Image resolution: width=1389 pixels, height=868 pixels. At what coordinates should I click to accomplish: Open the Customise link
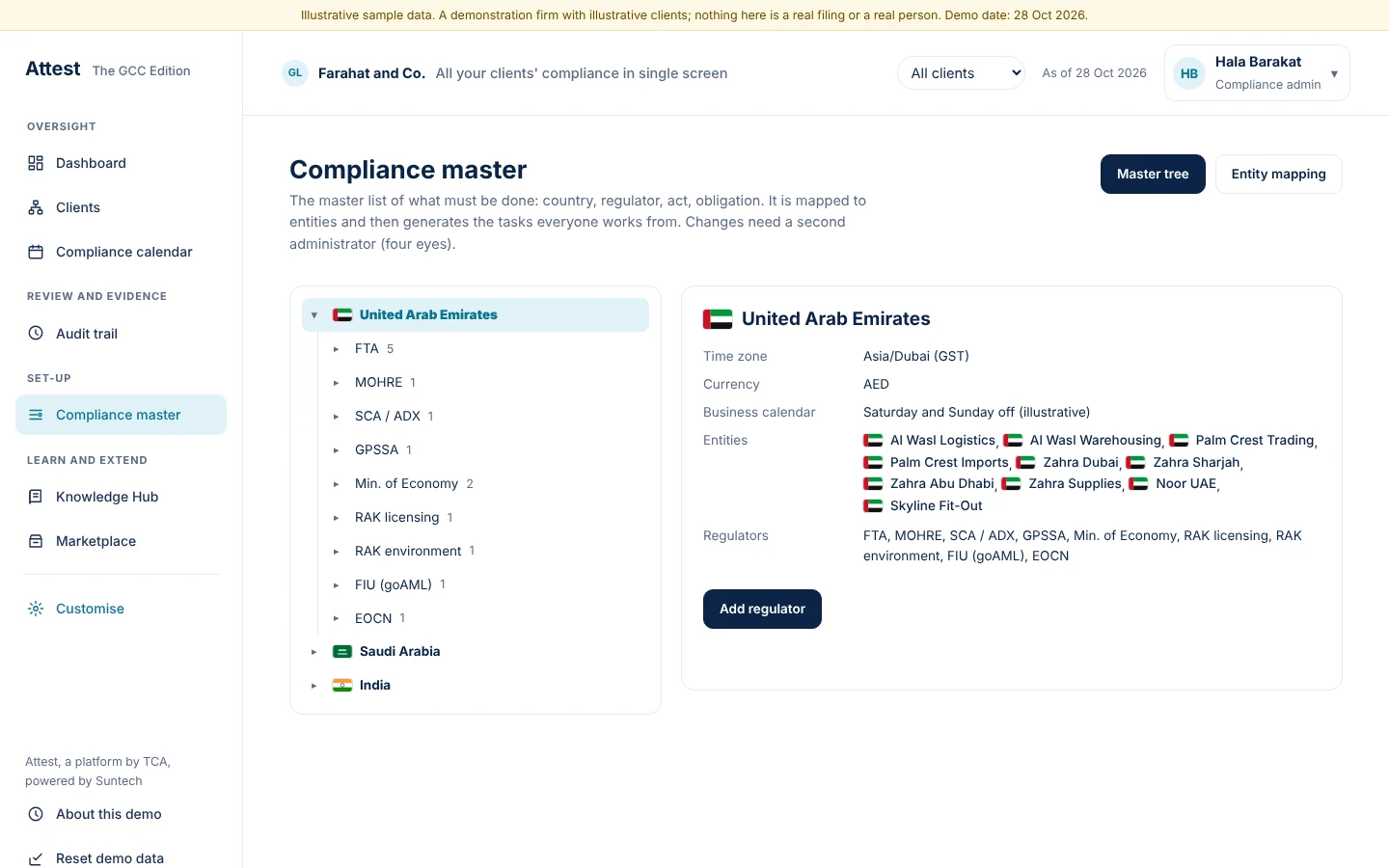pos(122,609)
